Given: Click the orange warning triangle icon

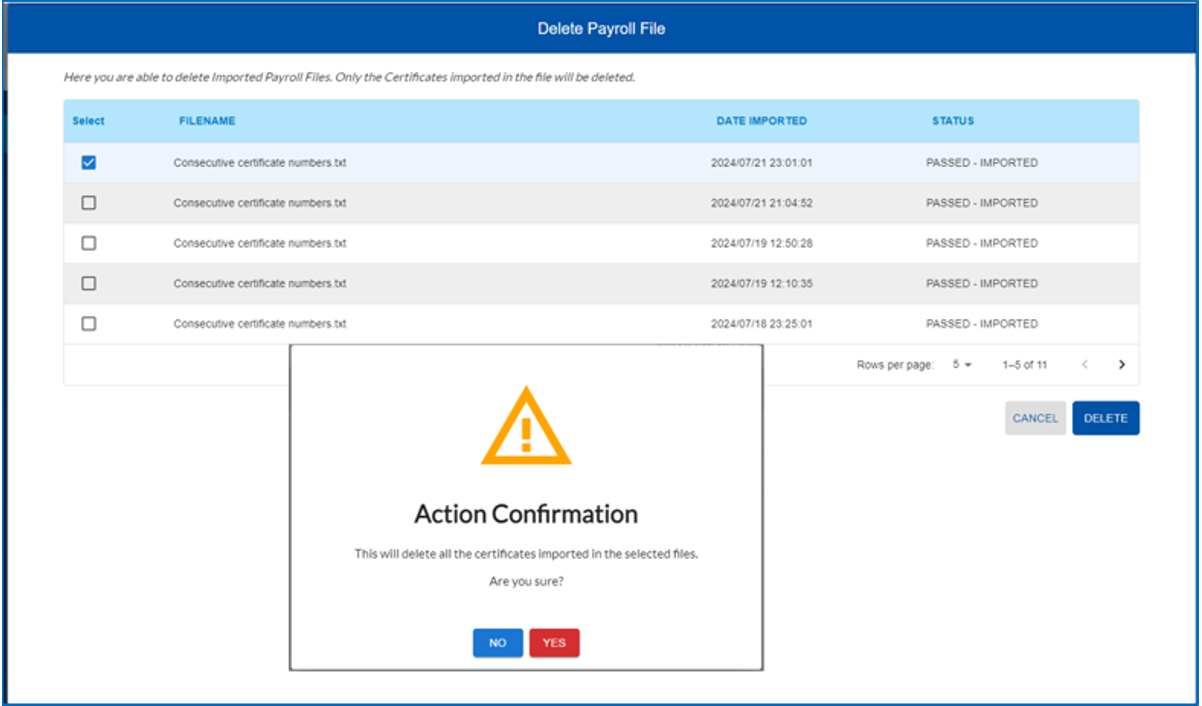Looking at the screenshot, I should click(526, 429).
